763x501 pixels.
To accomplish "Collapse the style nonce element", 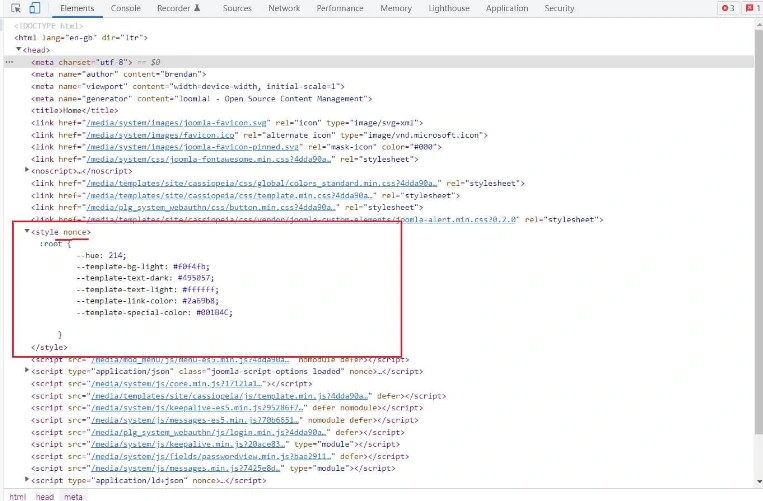I will (27, 232).
